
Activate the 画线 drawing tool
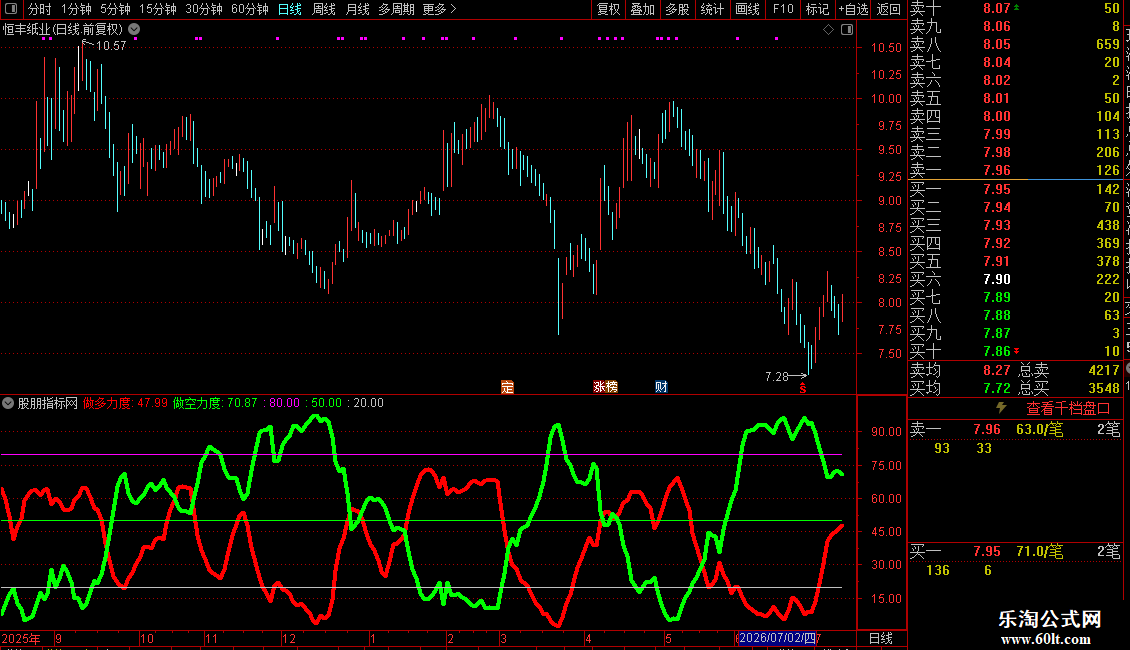pyautogui.click(x=747, y=9)
